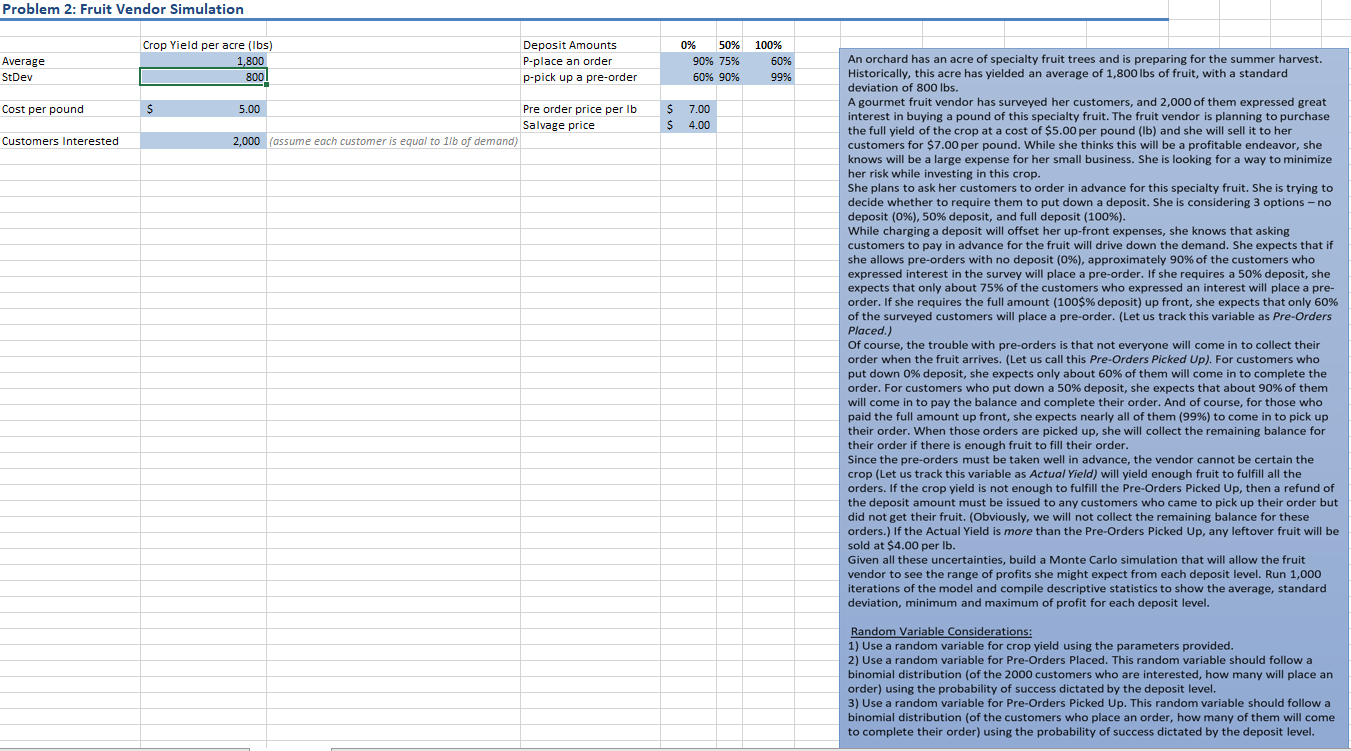The height and width of the screenshot is (751, 1351).
Task: Select the Average crop yield cell showing 1,800
Action: [x=200, y=61]
